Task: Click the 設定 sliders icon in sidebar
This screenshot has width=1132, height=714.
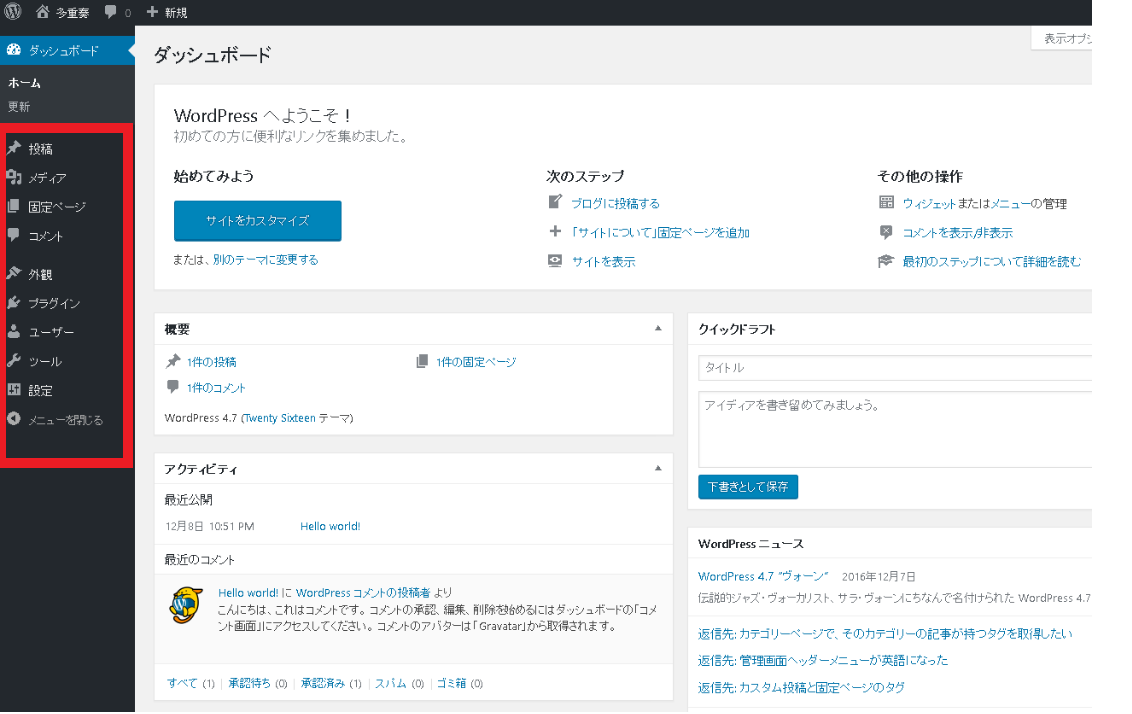Action: pos(14,390)
